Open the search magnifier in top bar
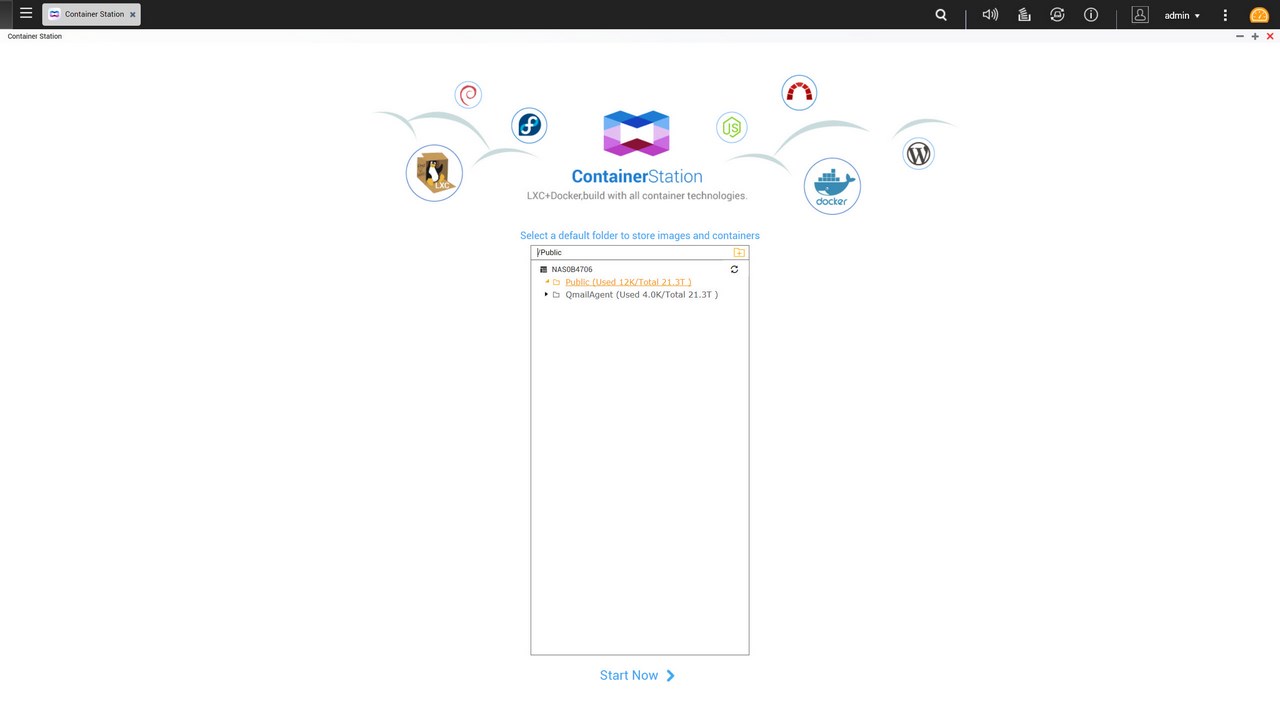The image size is (1280, 716). pos(941,15)
